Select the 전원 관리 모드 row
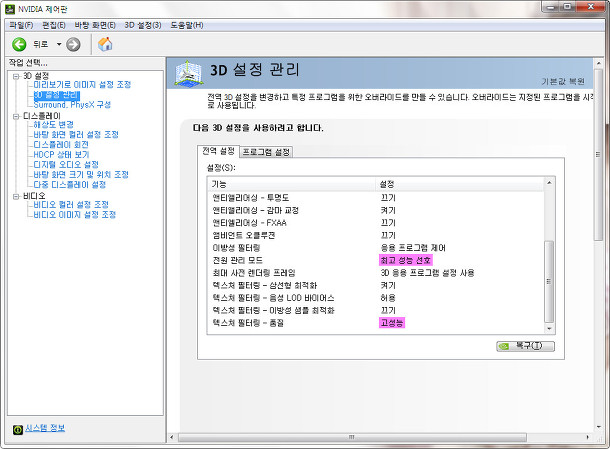The width and height of the screenshot is (610, 449). [x=376, y=260]
